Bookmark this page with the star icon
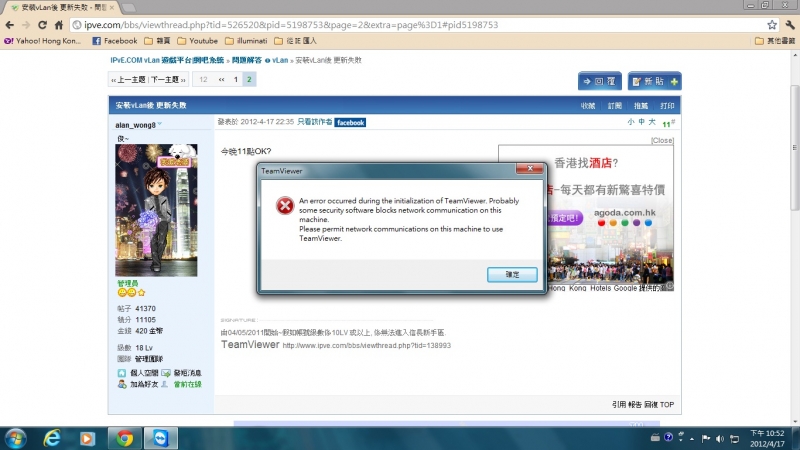 (x=772, y=25)
